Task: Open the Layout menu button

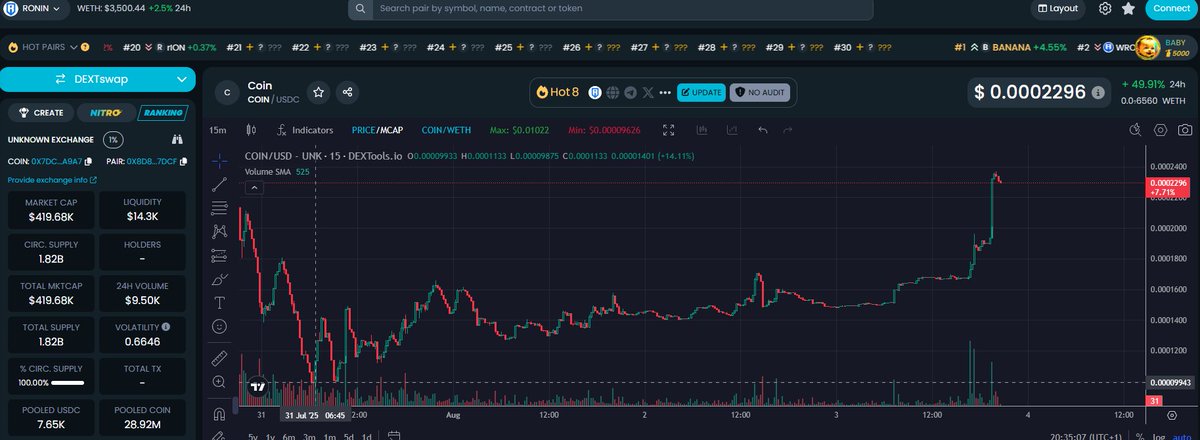Action: coord(1058,8)
